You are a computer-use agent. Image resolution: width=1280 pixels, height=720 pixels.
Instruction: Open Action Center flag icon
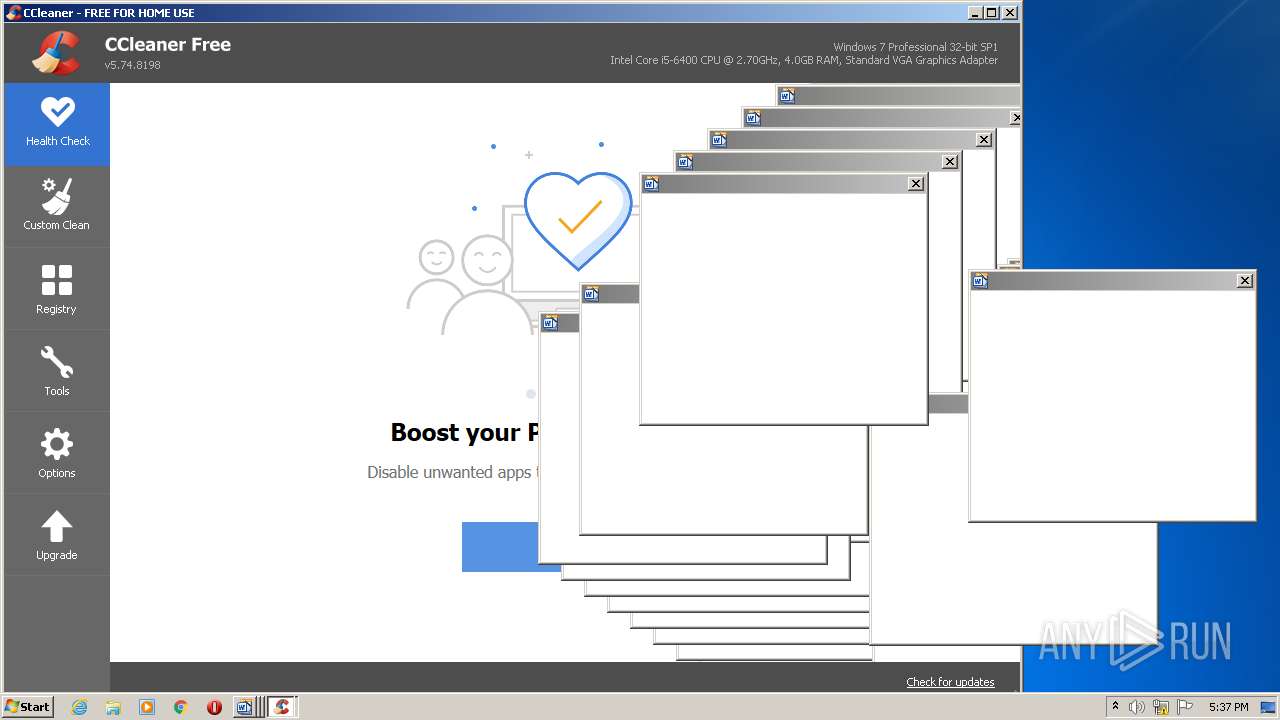1185,707
